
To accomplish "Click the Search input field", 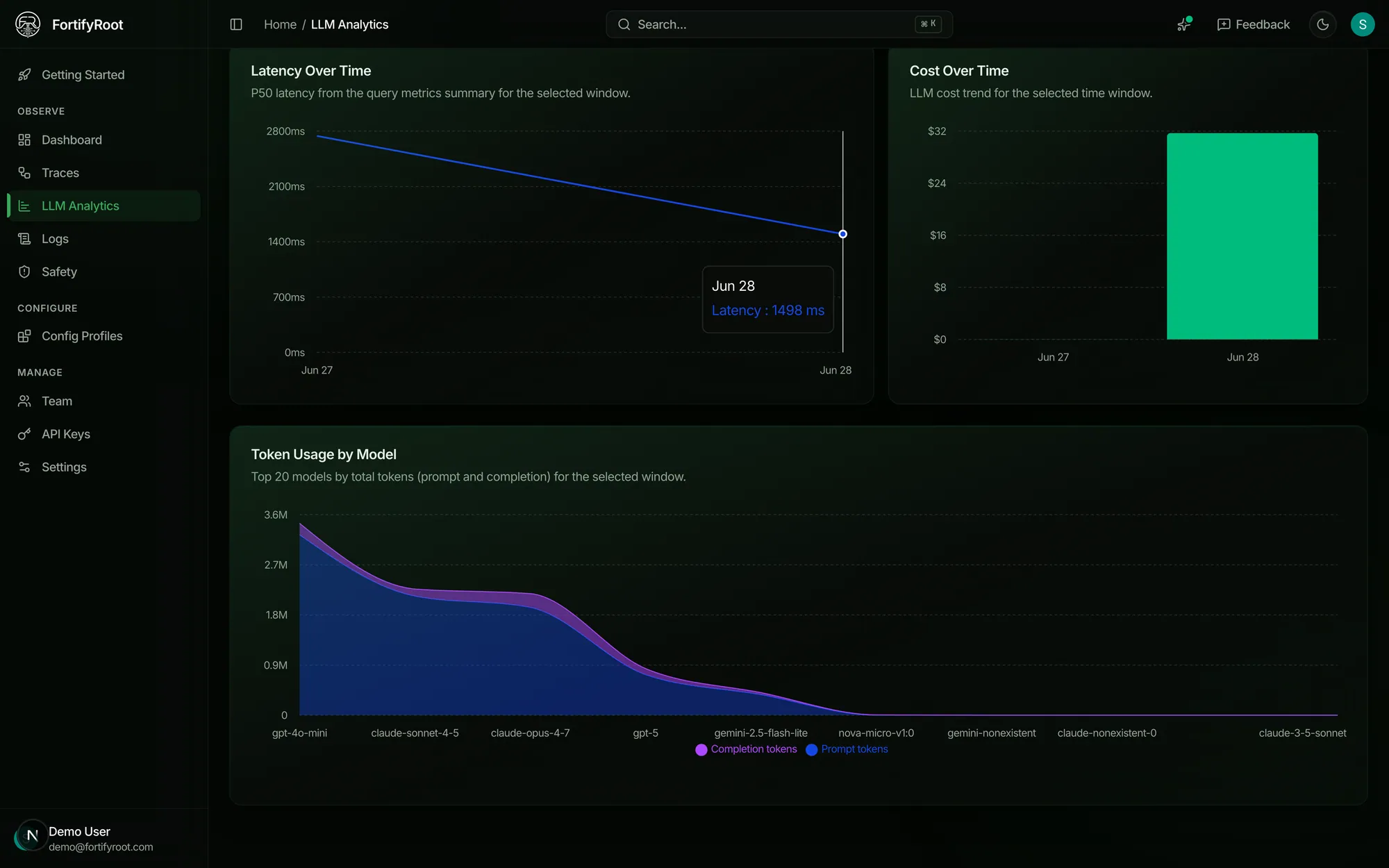I will pos(779,24).
